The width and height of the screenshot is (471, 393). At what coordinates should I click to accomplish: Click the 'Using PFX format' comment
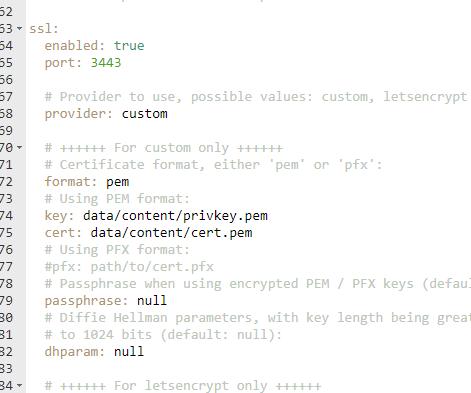[x=117, y=250]
